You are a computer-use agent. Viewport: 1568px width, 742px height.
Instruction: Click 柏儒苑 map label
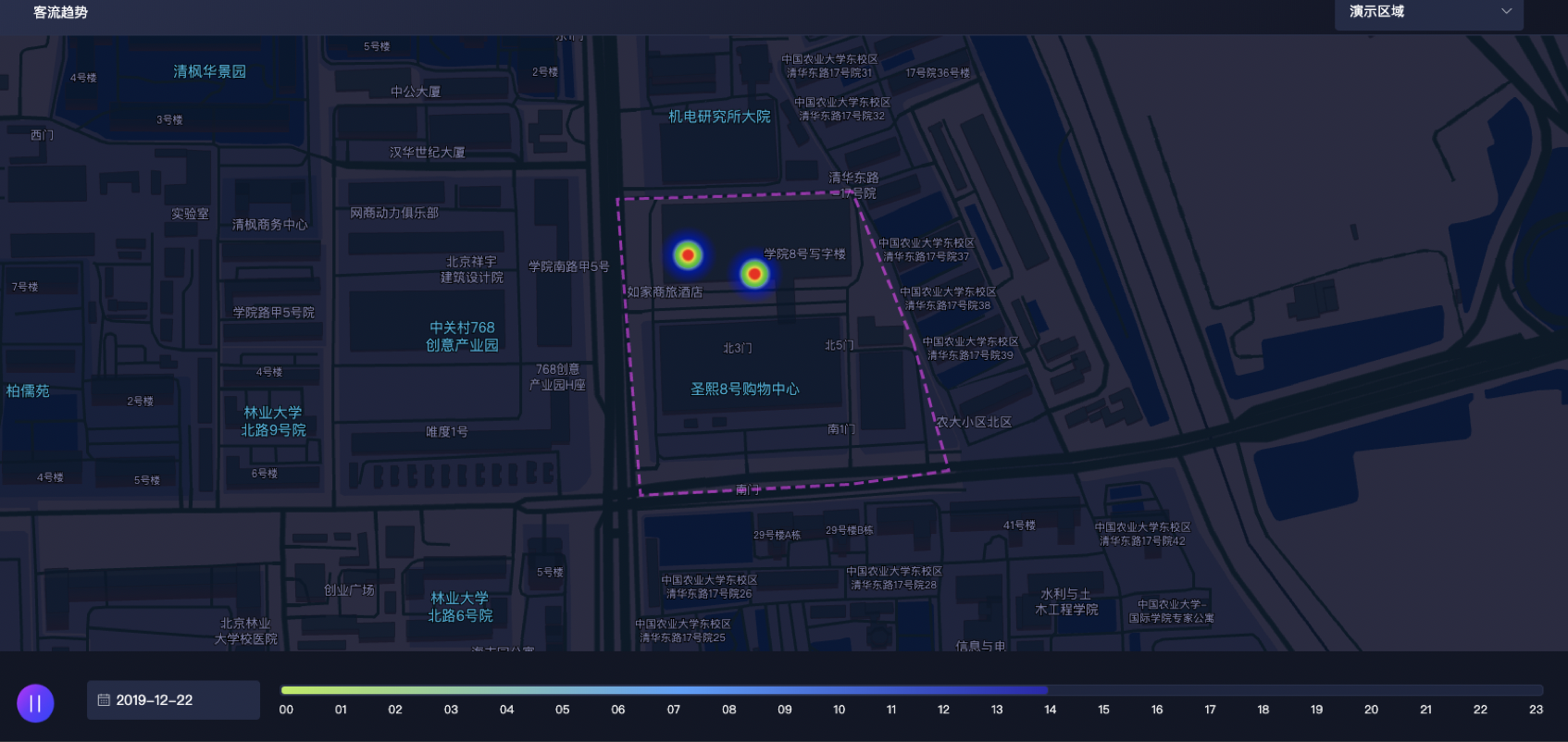point(28,391)
